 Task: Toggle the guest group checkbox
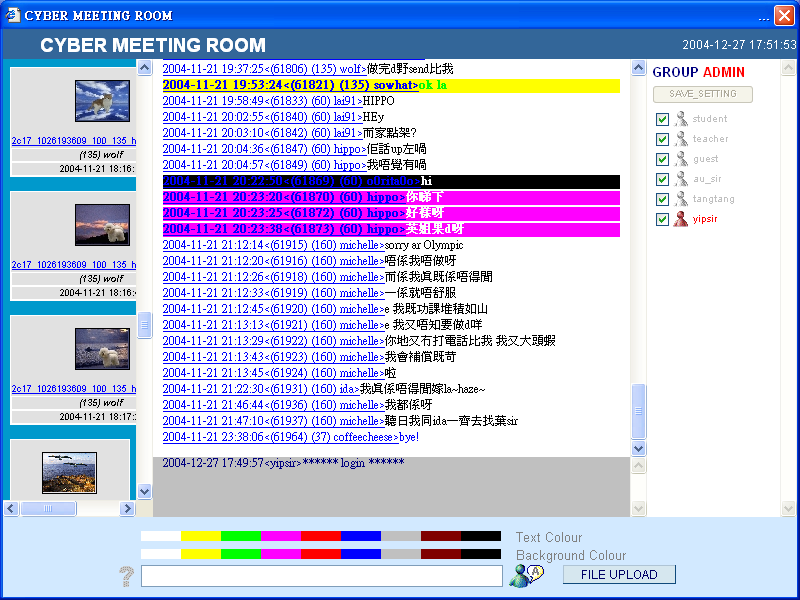(x=662, y=159)
